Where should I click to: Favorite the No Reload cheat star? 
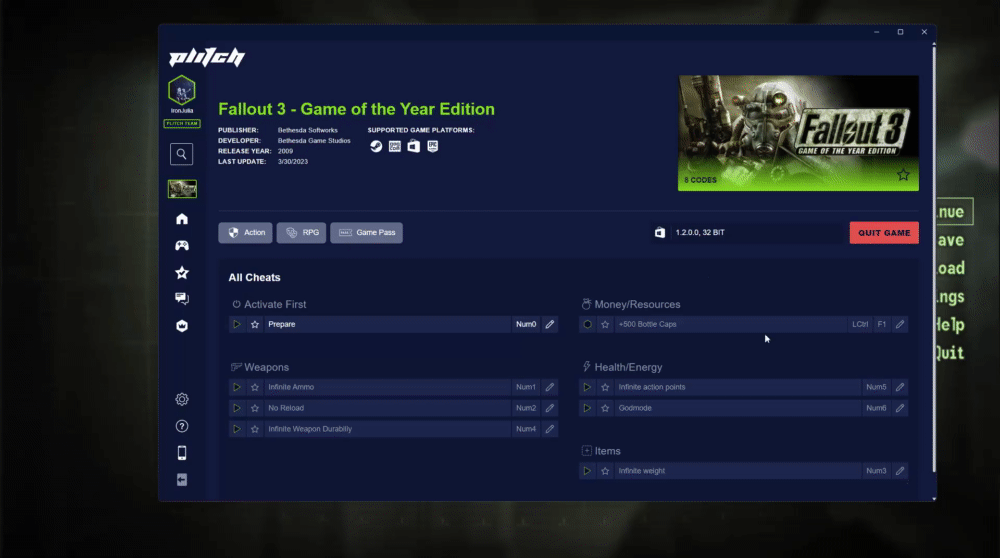[x=255, y=408]
